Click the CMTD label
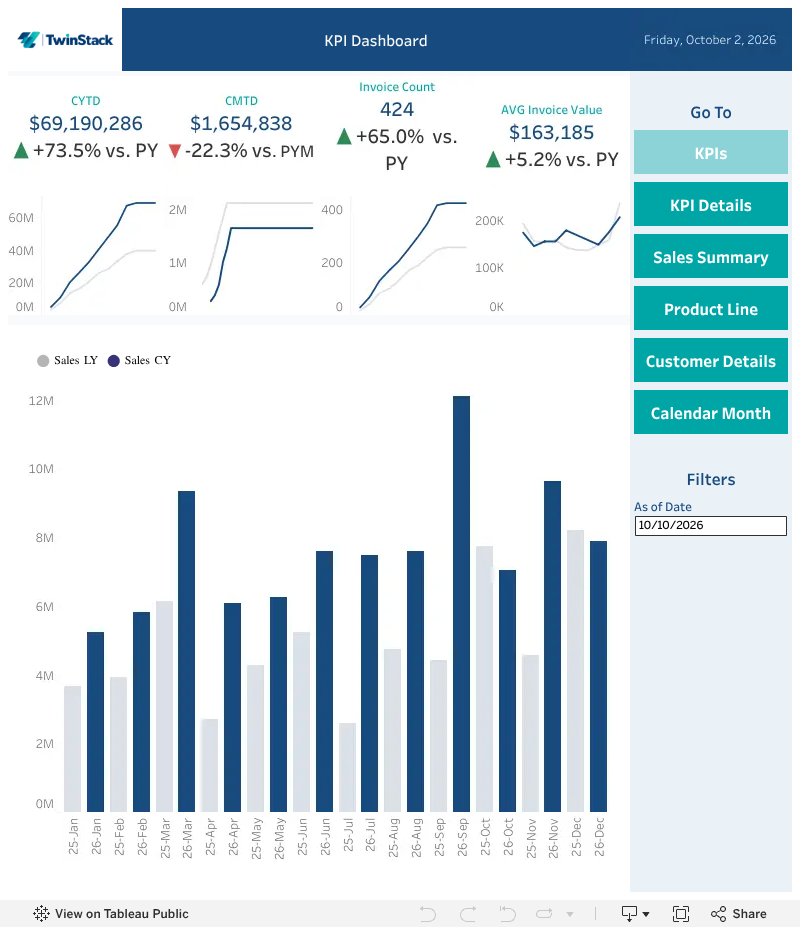 [x=241, y=101]
